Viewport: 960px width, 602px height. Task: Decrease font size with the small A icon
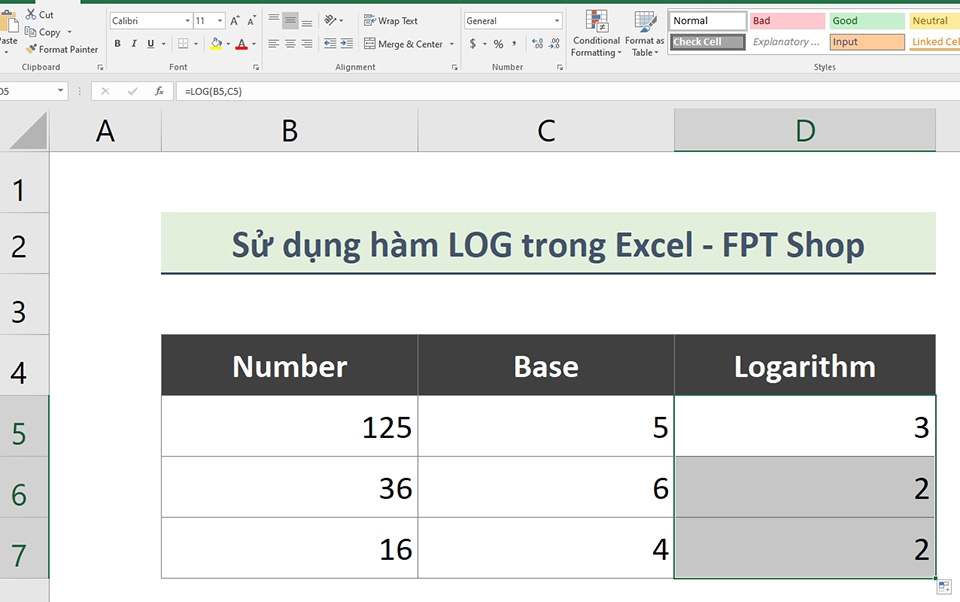click(x=251, y=21)
